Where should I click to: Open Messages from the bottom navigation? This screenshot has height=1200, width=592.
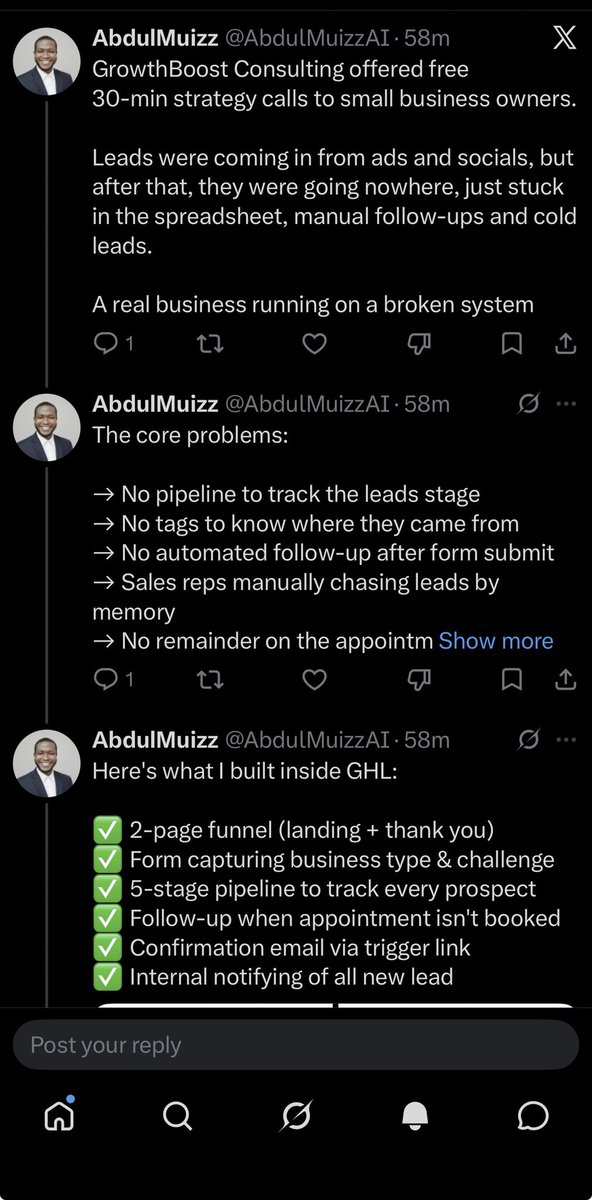point(534,1114)
